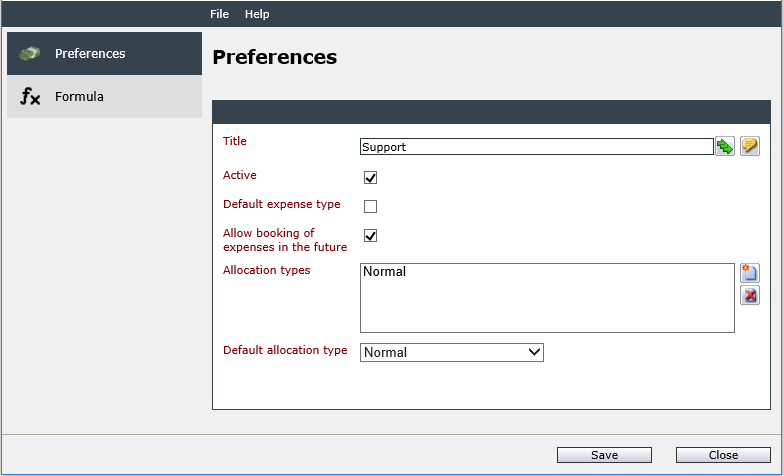The image size is (783, 476).
Task: Open the Help menu
Action: coord(257,14)
